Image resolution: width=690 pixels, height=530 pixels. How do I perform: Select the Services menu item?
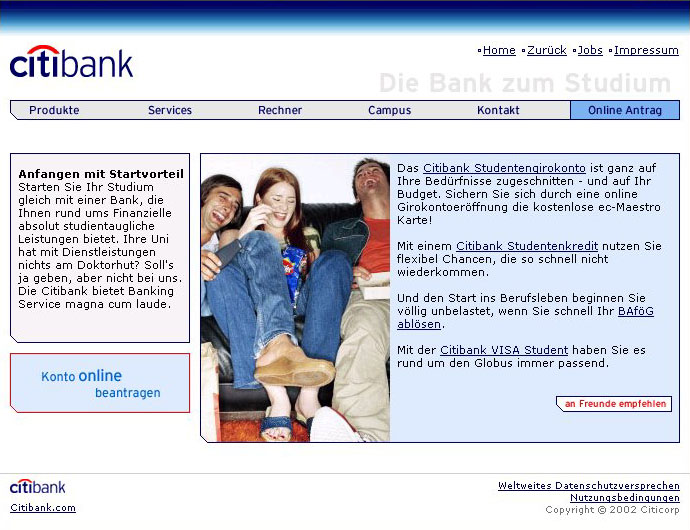coord(170,110)
